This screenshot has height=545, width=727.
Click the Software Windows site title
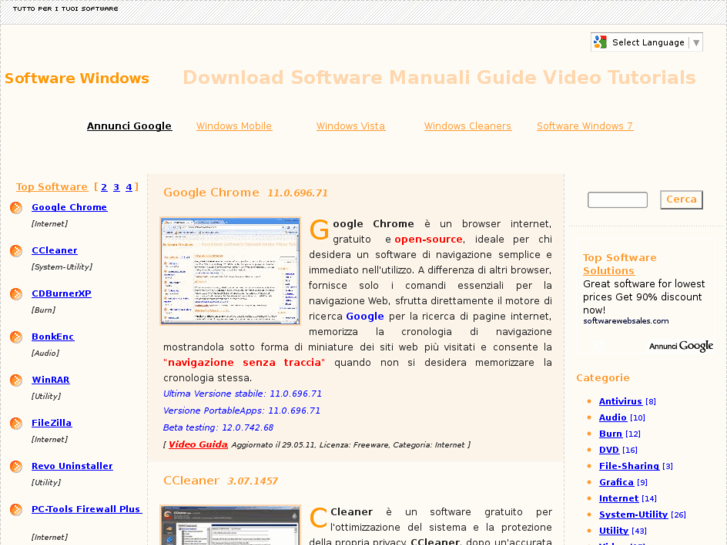click(77, 78)
